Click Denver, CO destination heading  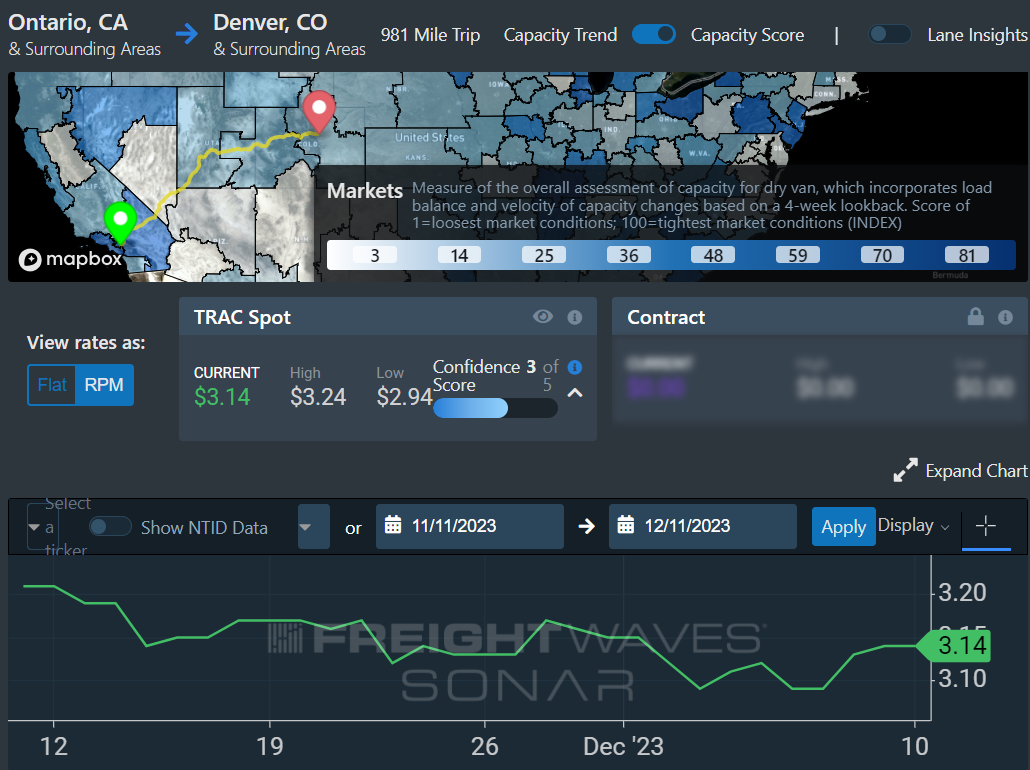pyautogui.click(x=270, y=22)
